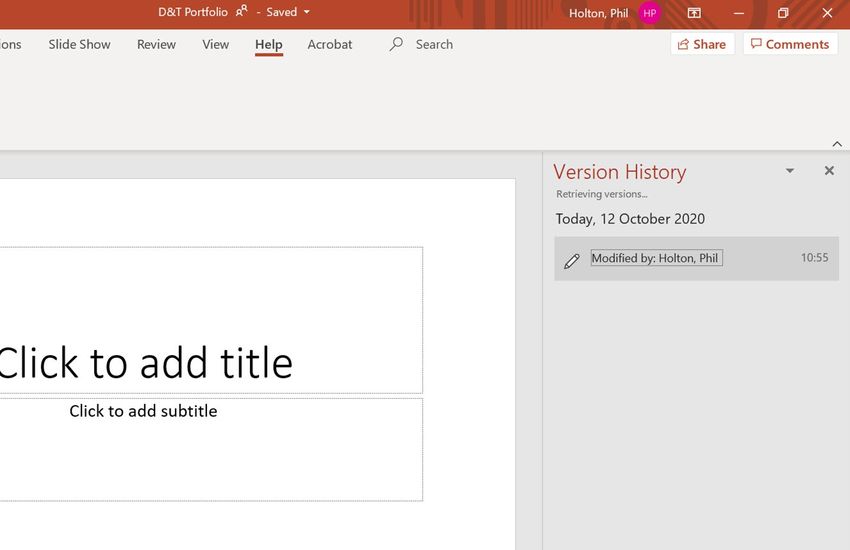
Task: Open version Modified by: Holton, Phil
Action: (697, 258)
